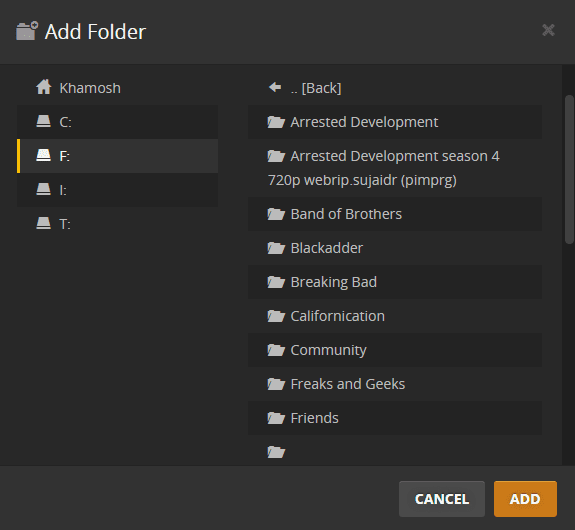Click the Breaking Bad folder icon
The image size is (575, 530).
[x=276, y=282]
